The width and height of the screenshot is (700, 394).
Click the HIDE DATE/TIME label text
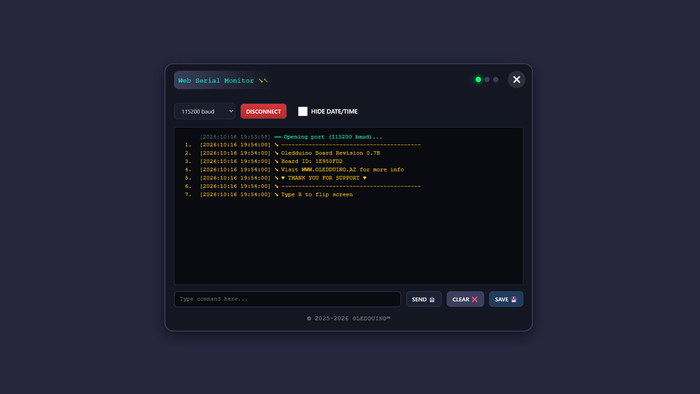tap(334, 112)
